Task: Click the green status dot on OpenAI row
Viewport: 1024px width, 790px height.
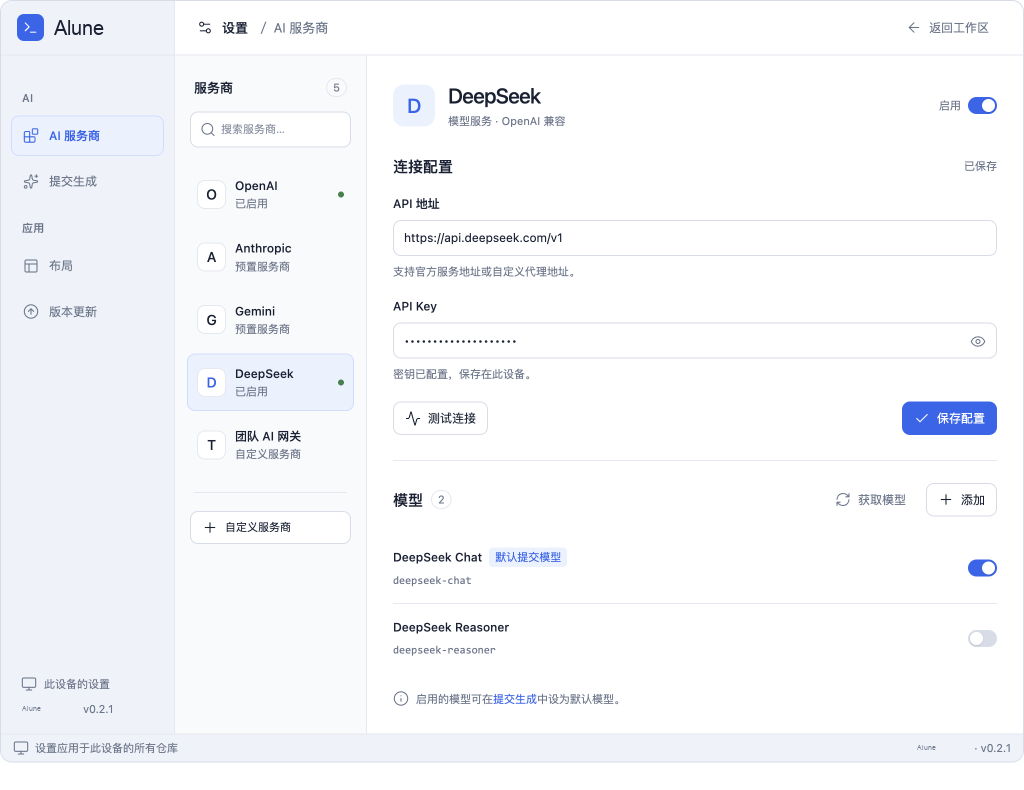Action: tap(341, 195)
